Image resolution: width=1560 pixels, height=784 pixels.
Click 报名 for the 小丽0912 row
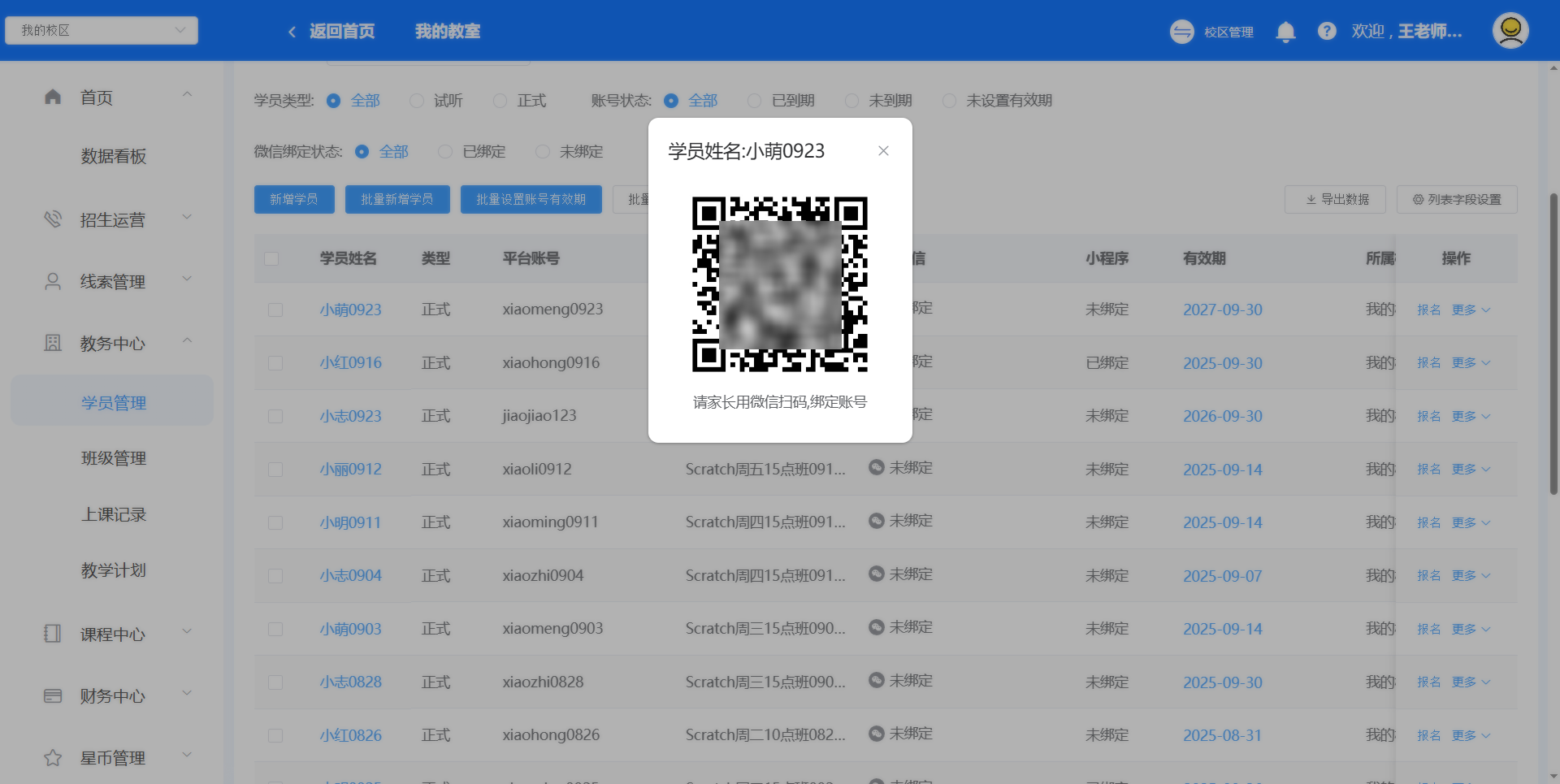[x=1429, y=470]
